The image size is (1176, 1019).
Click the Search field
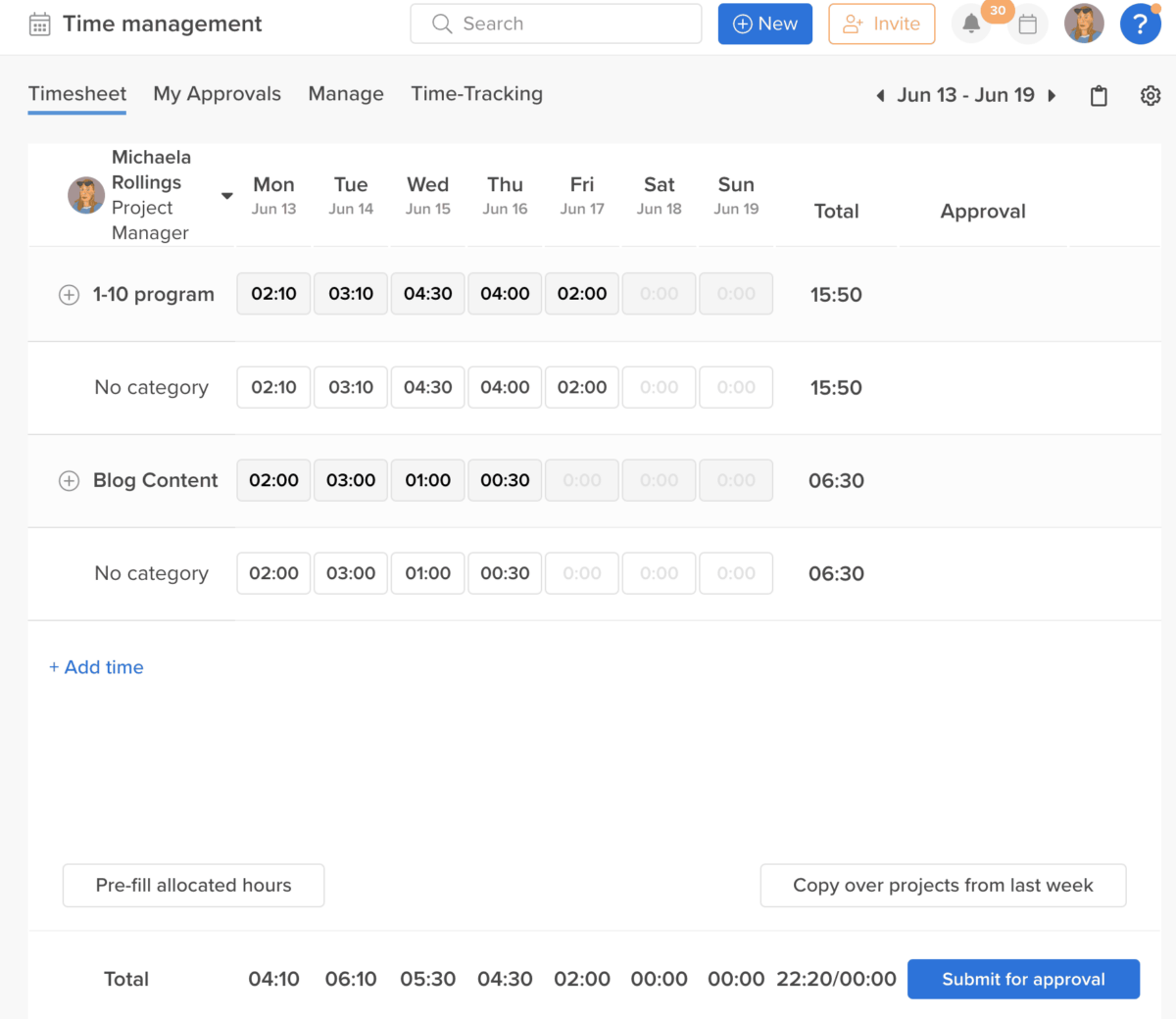coord(556,24)
